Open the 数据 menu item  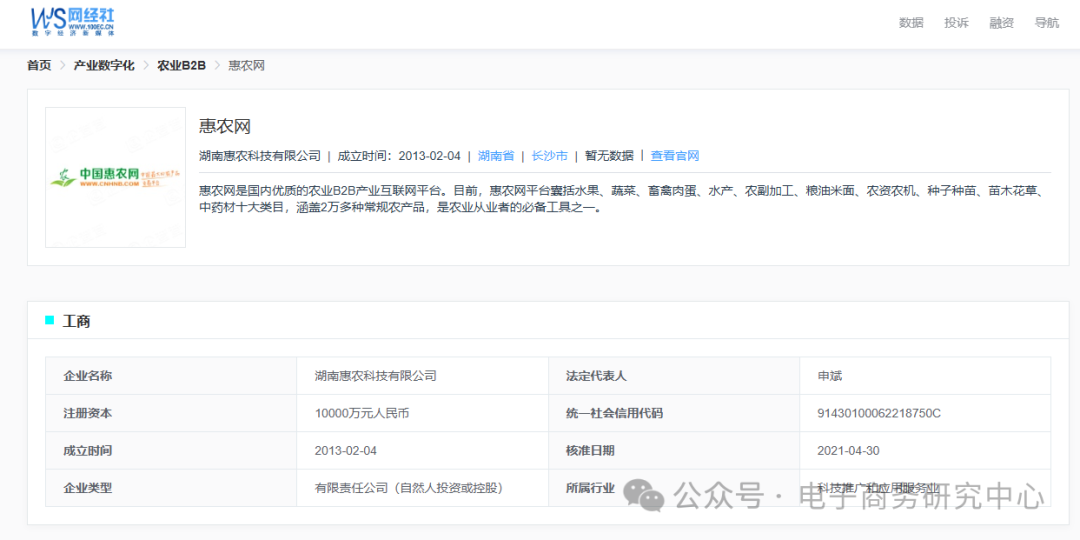pyautogui.click(x=911, y=23)
